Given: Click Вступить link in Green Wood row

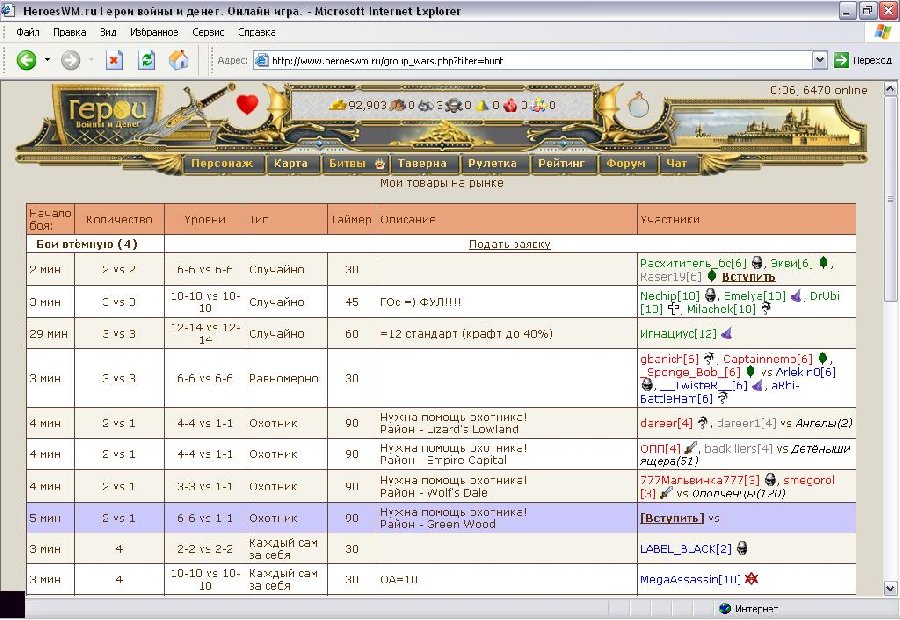Looking at the screenshot, I should (x=672, y=518).
